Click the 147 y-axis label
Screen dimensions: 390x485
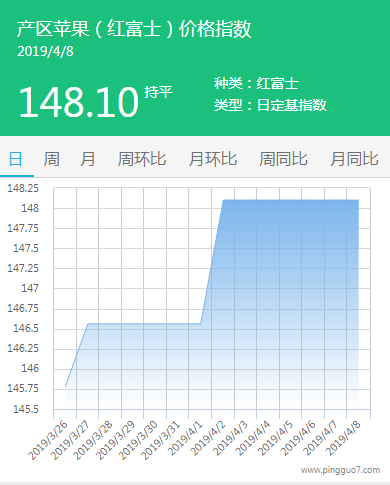click(x=30, y=288)
